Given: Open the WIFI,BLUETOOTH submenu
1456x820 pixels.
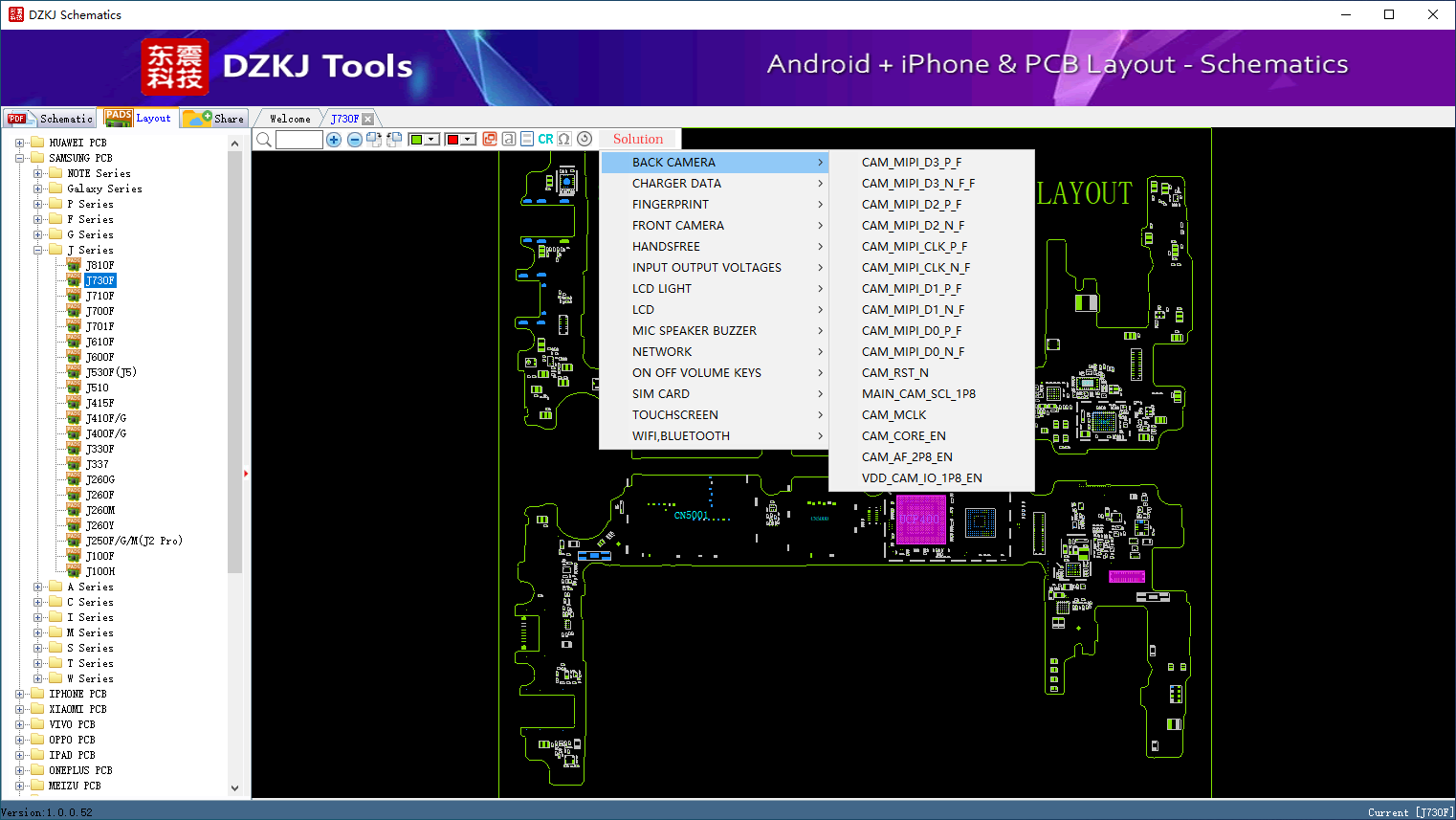Looking at the screenshot, I should [715, 436].
